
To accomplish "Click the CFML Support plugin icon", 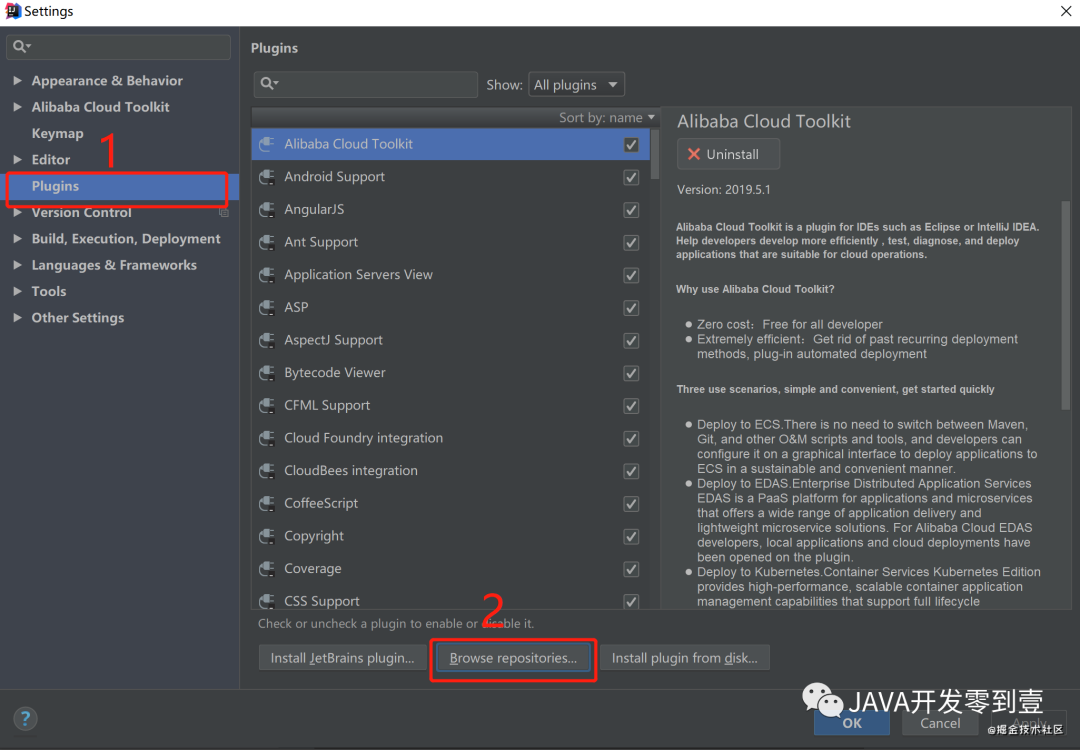I will point(267,406).
